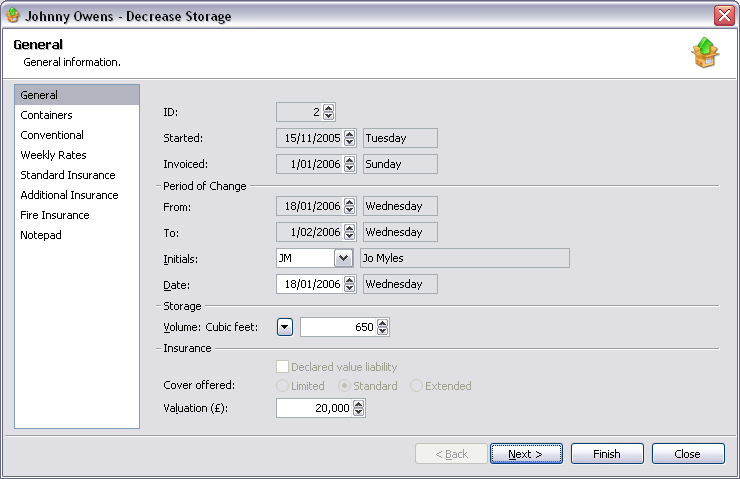Choose the Standard cover radio option
740x479 pixels.
345,386
